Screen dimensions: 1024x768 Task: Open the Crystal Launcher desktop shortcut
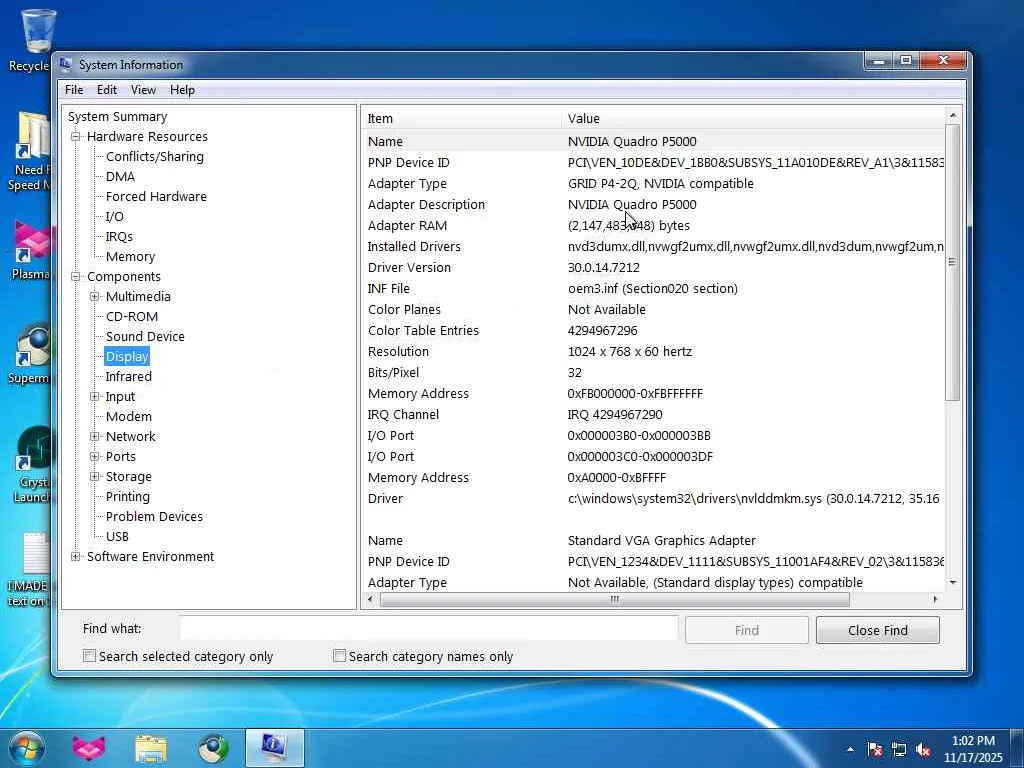tap(31, 465)
